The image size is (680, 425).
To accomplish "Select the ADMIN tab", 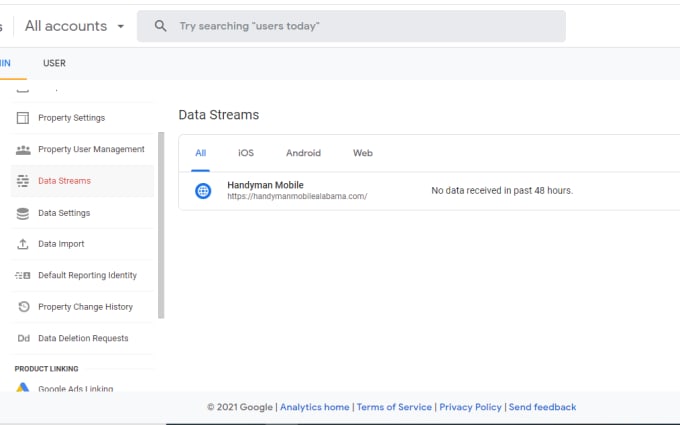I will 5,63.
